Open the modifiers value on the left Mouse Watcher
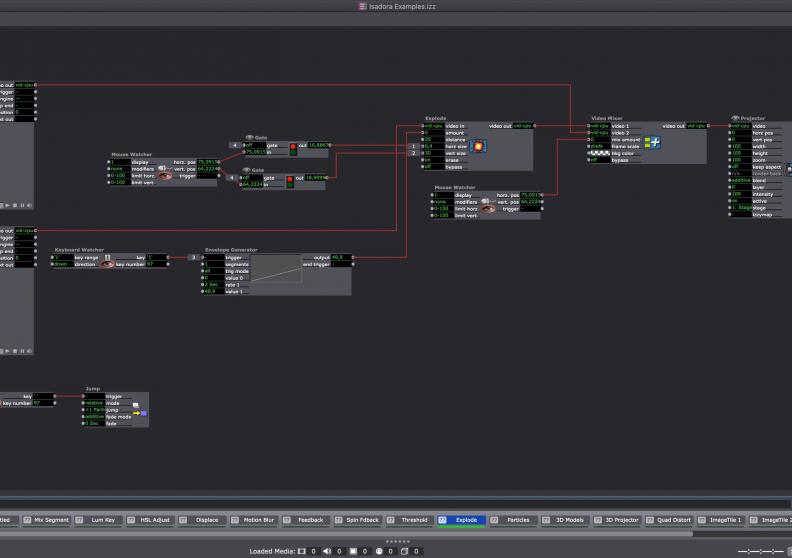792x558 pixels. [x=120, y=169]
